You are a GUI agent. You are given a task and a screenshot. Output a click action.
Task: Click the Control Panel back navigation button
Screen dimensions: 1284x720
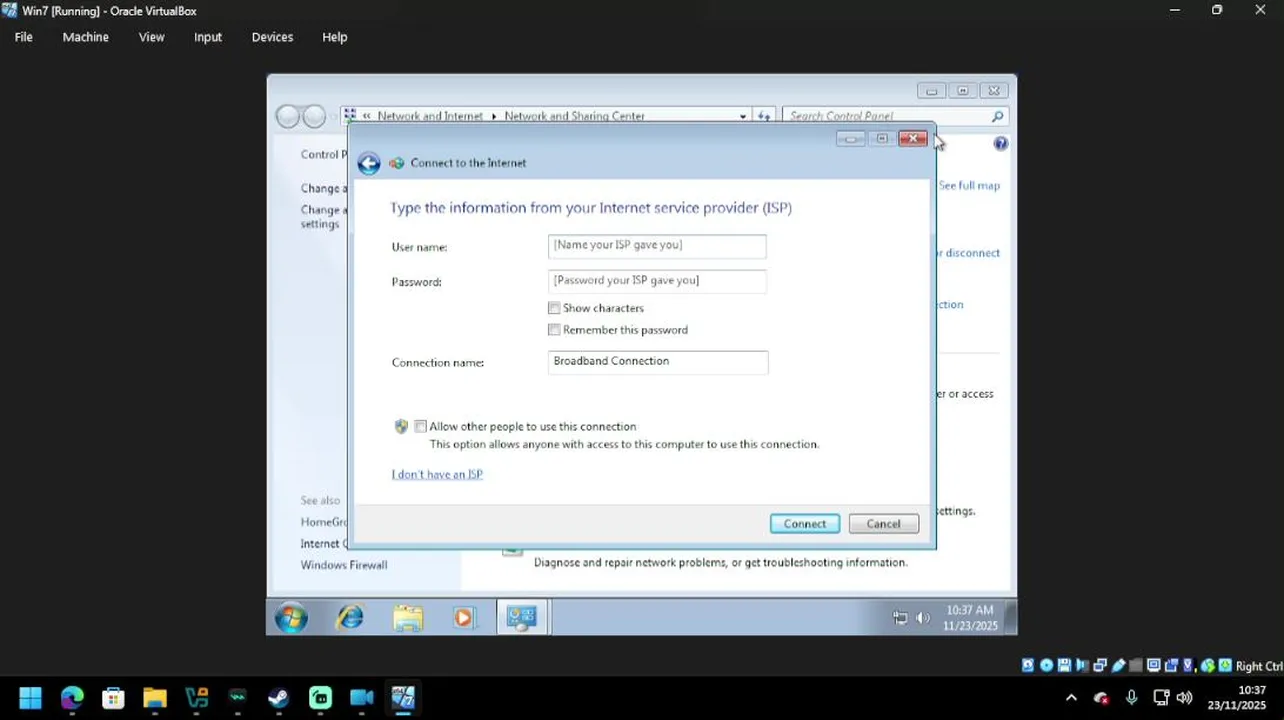(288, 117)
